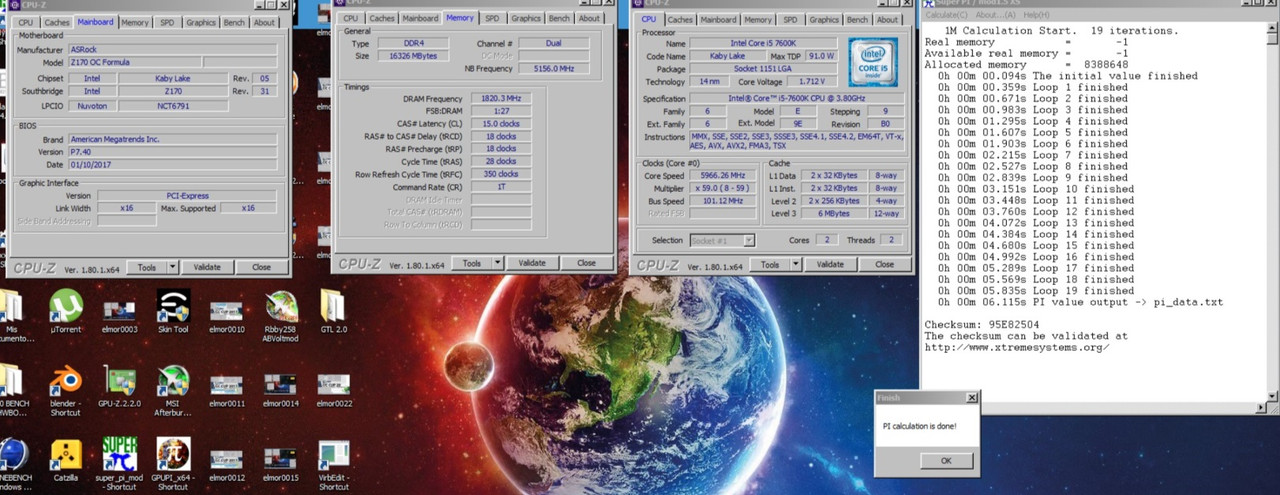Click the 'PI calculation is done!' message

919,426
